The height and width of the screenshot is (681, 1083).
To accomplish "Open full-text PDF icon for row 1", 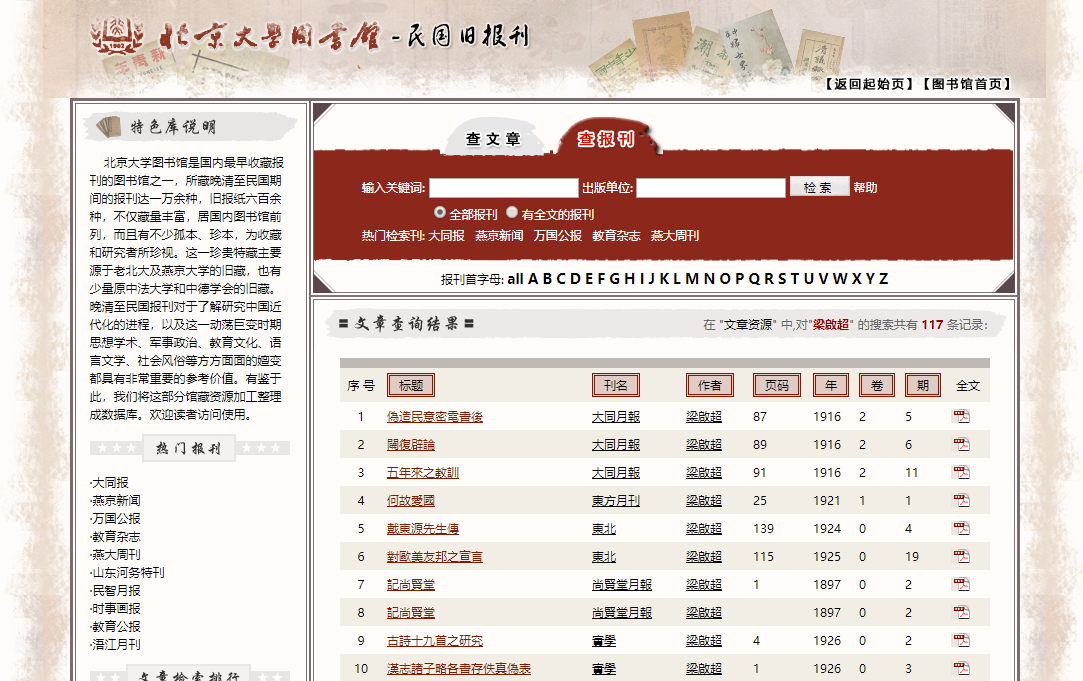I will click(961, 416).
